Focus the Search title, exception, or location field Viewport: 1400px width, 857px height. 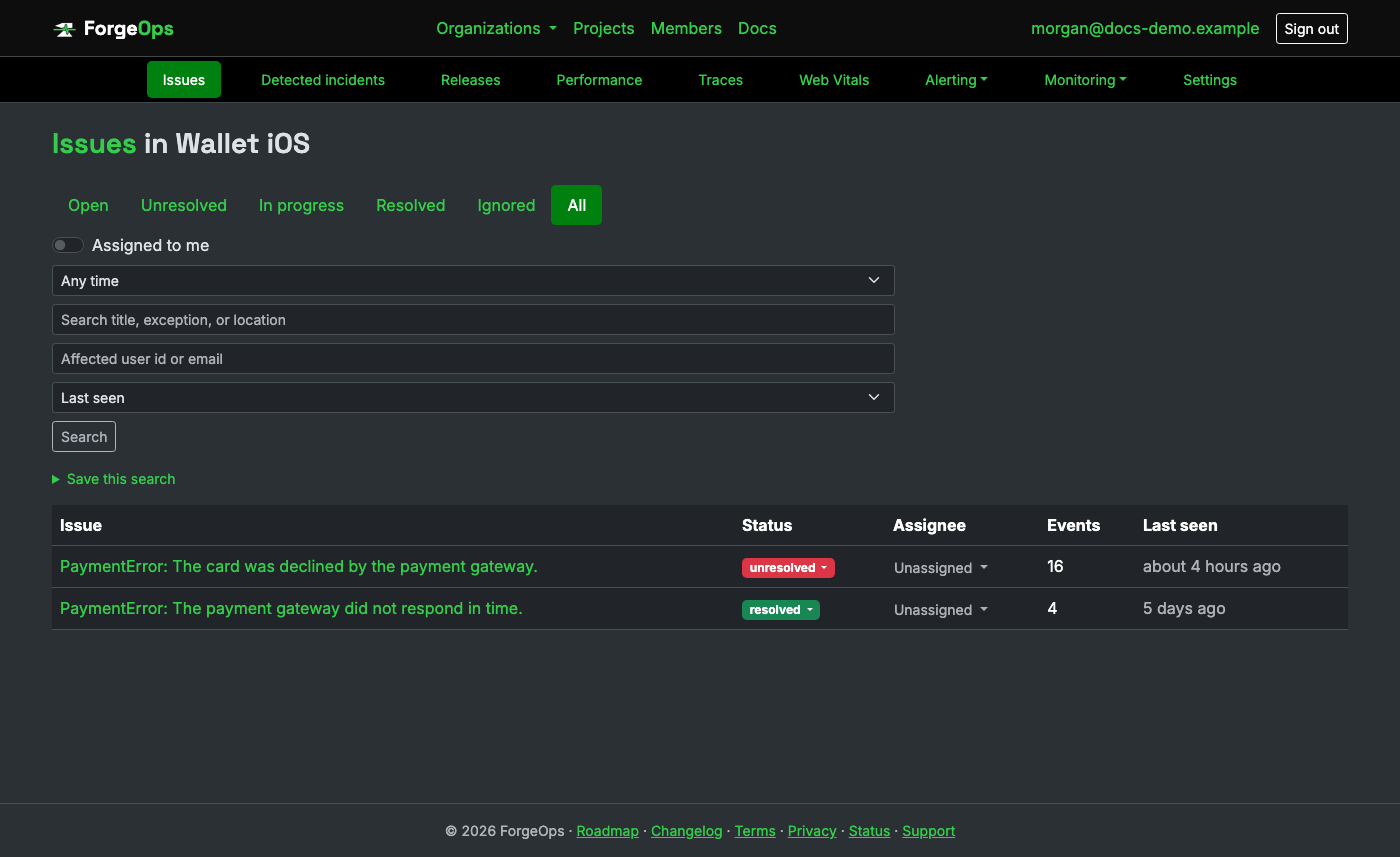[x=473, y=320]
